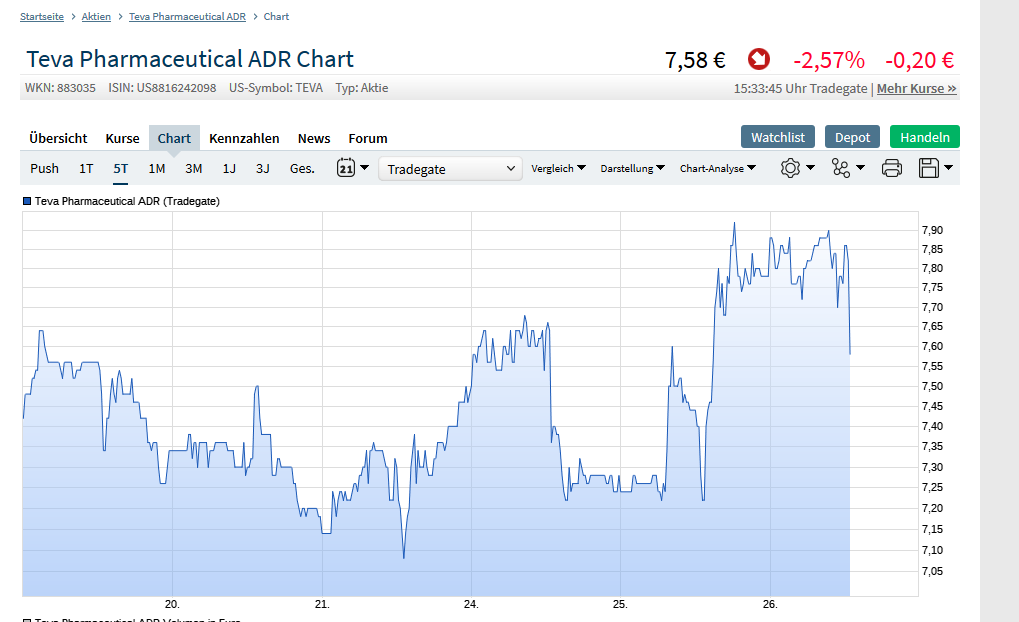The width and height of the screenshot is (1019, 622).
Task: Click the Watchlist button
Action: (778, 137)
